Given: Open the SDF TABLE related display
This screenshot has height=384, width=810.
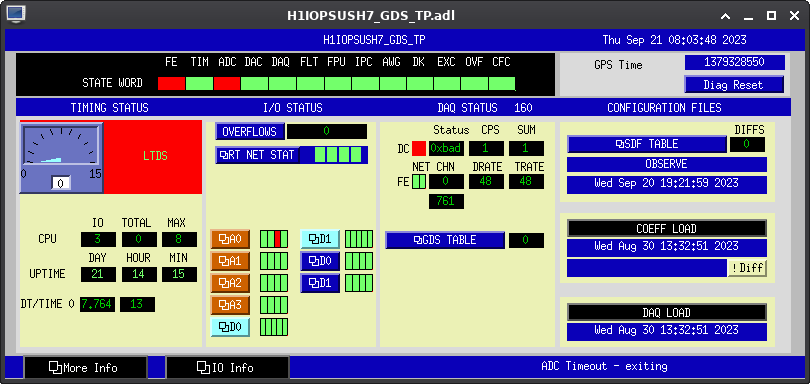Looking at the screenshot, I should click(647, 144).
